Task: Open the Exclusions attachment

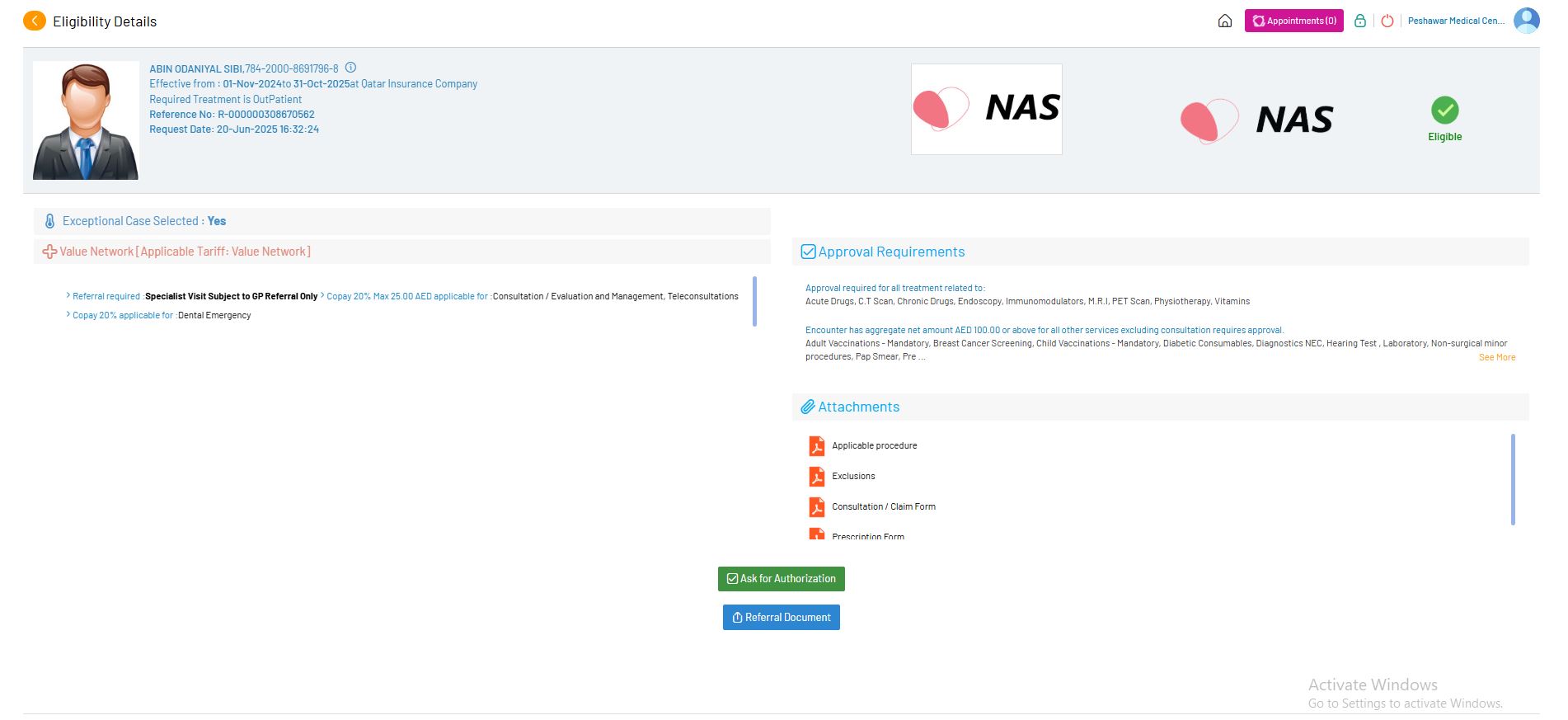Action: (853, 476)
